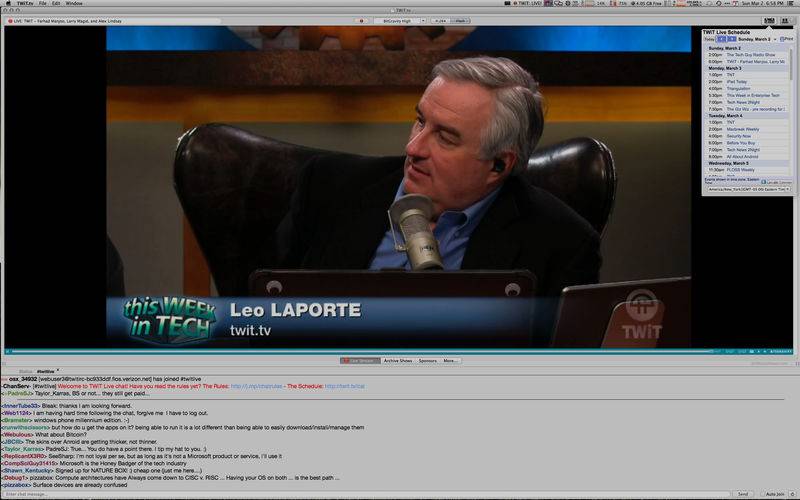Click the InnerTube33 username in chat
800x500 pixels.
click(x=21, y=406)
